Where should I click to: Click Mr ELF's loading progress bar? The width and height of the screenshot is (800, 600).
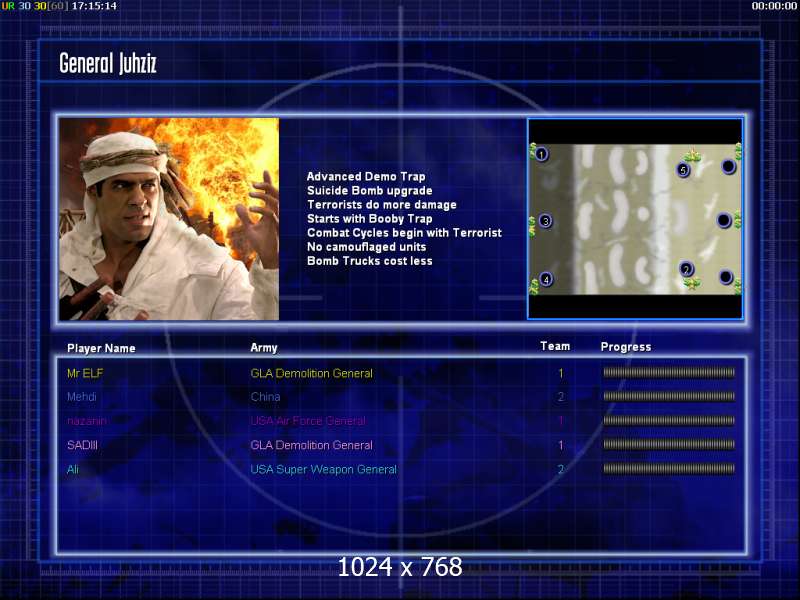[669, 373]
